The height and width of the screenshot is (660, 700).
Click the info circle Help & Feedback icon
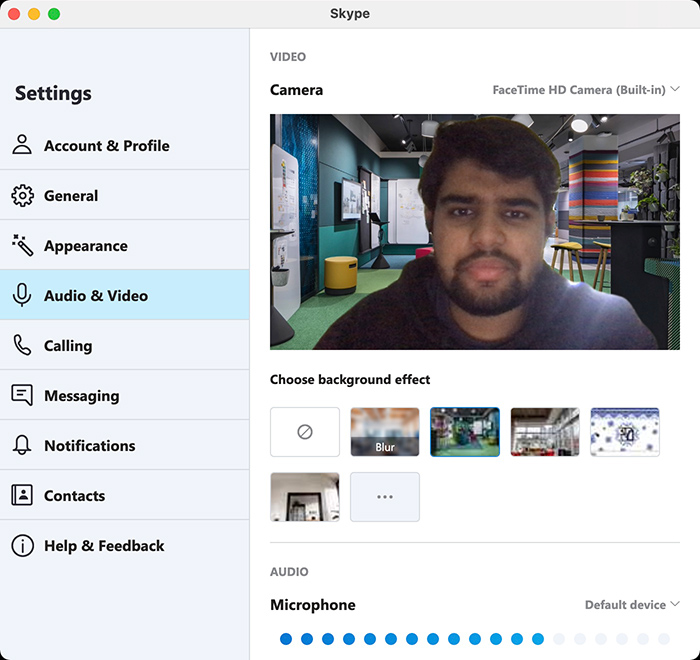[x=22, y=546]
